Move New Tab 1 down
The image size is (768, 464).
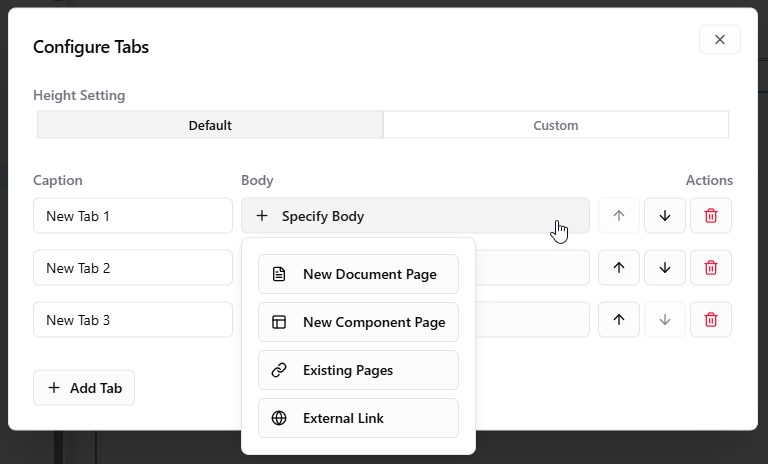coord(665,216)
